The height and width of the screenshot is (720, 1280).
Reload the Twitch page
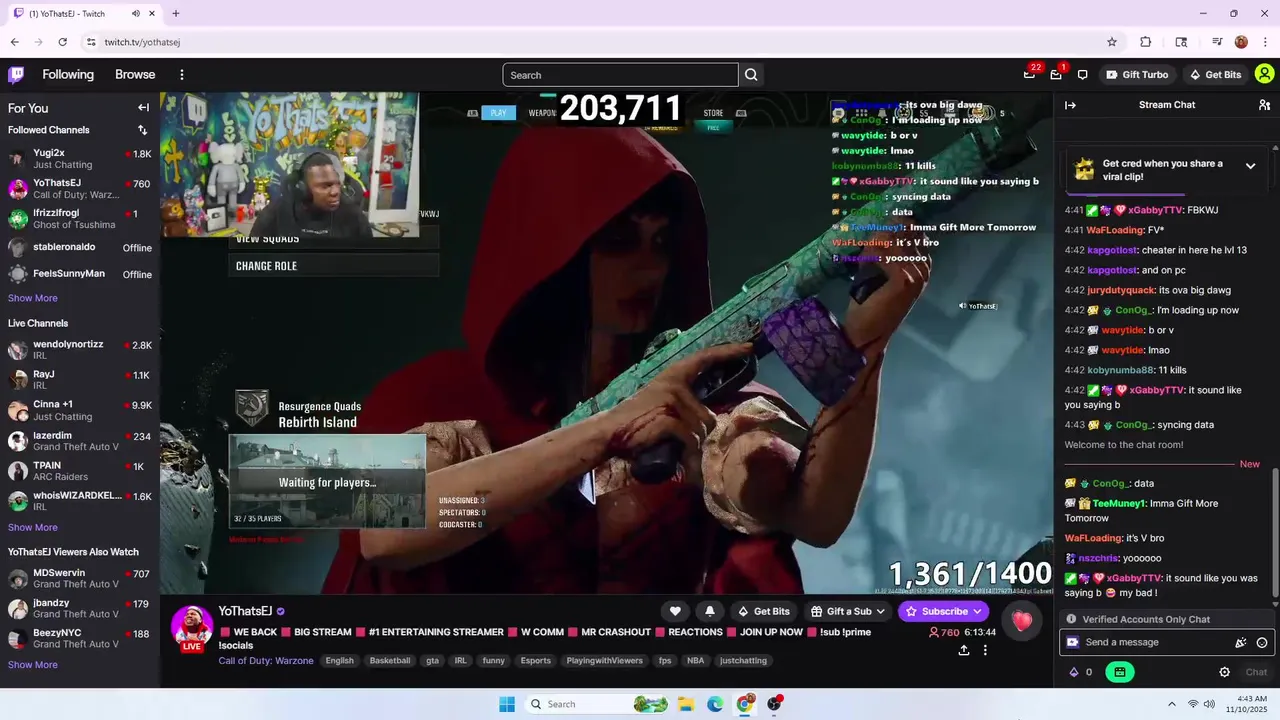[x=62, y=42]
